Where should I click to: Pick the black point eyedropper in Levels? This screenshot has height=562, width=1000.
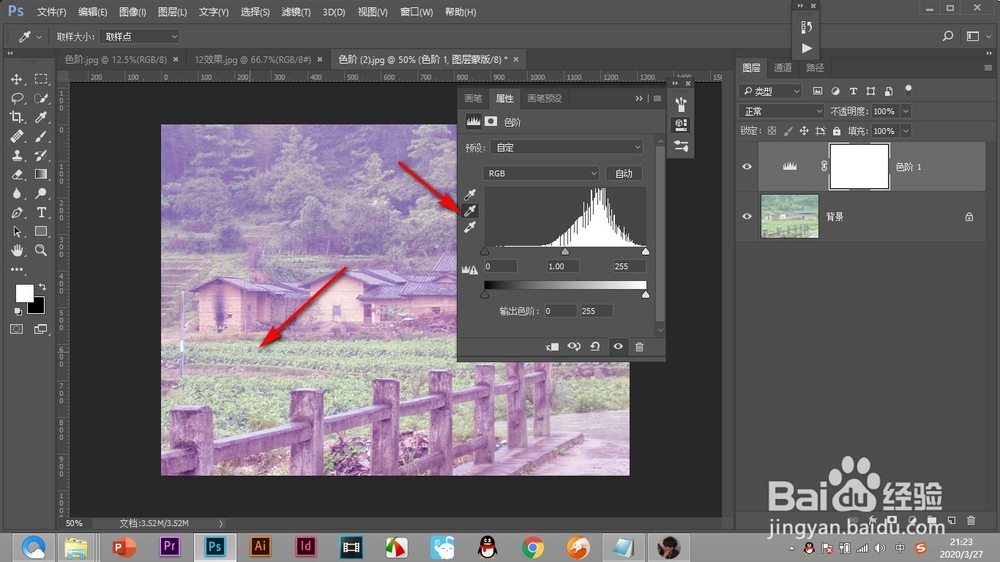click(x=470, y=195)
